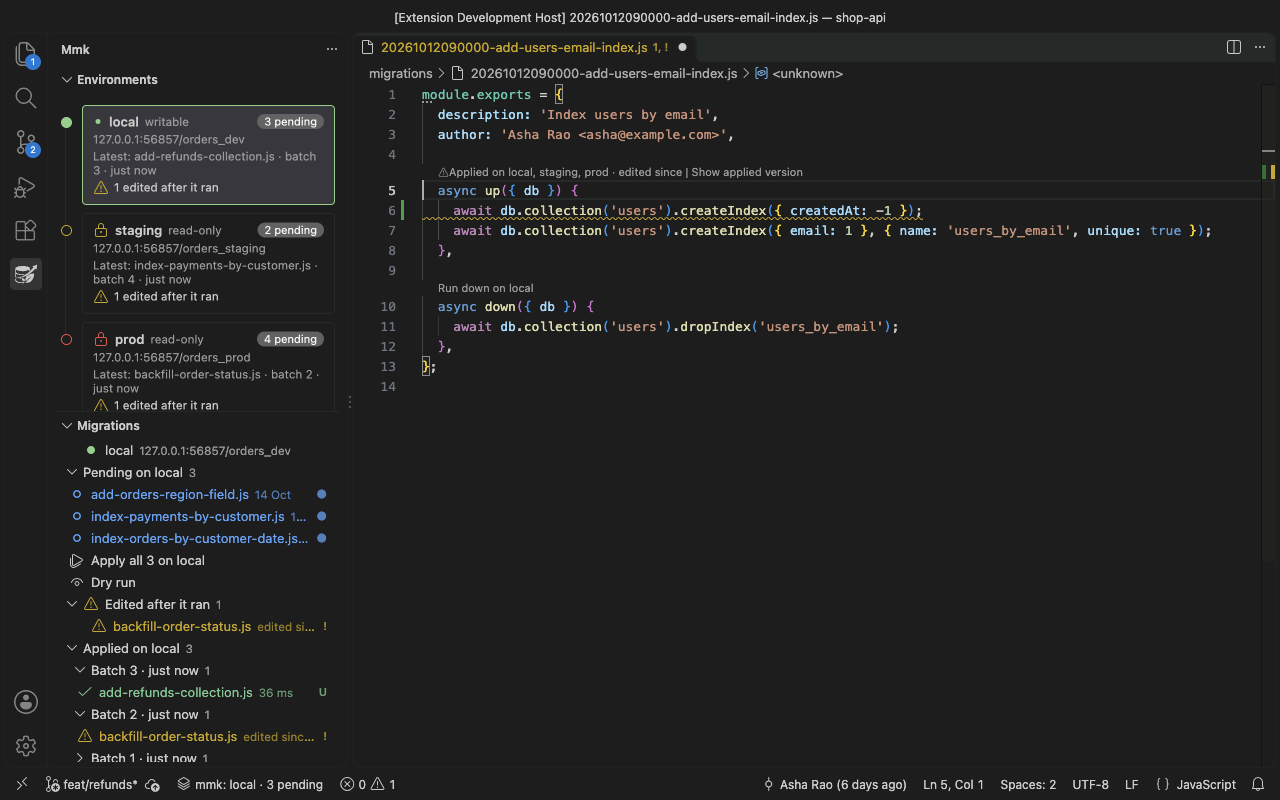Viewport: 1280px width, 800px height.
Task: Select the prod read-only environment card
Action: [x=208, y=368]
